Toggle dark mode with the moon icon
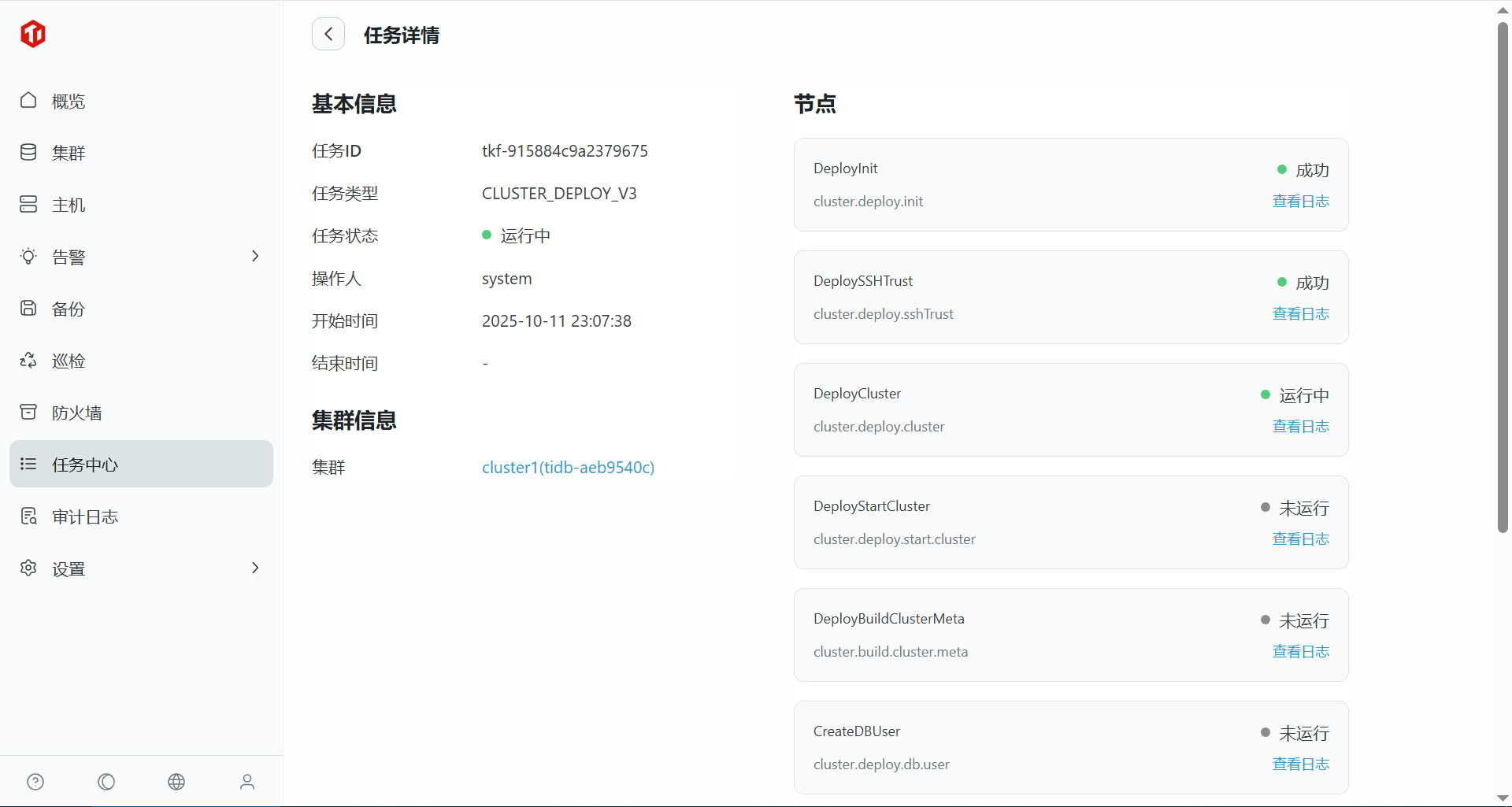 tap(106, 782)
